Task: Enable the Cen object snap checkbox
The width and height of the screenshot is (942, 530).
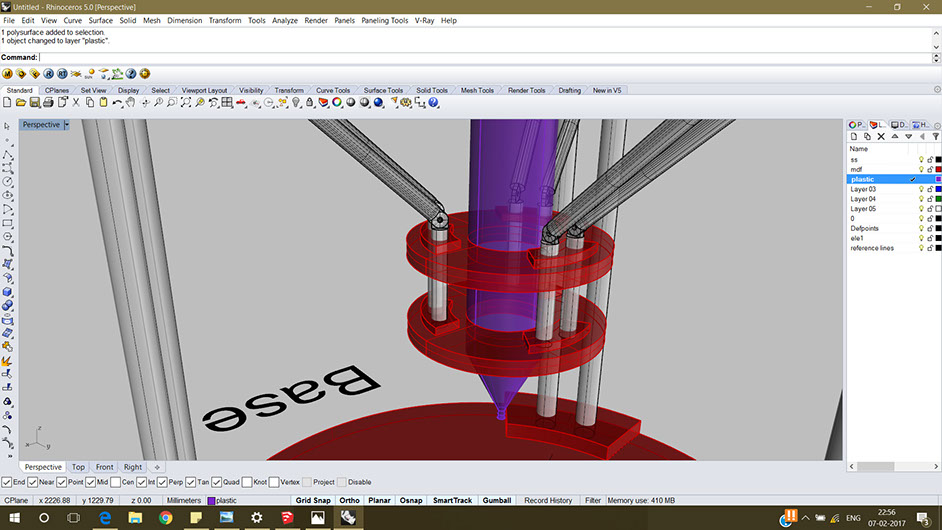Action: (x=116, y=482)
